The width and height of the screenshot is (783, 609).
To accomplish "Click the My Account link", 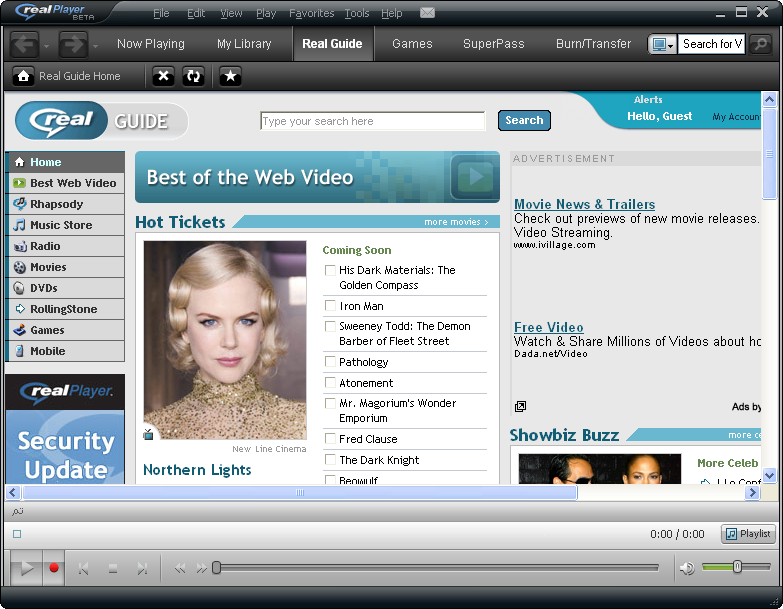I will click(736, 117).
